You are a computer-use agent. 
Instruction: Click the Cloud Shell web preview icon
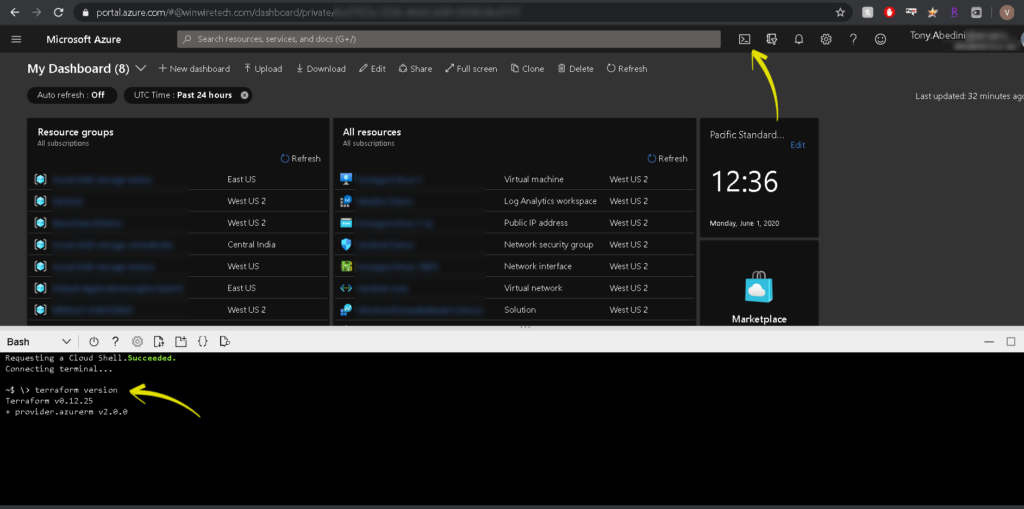coord(224,342)
